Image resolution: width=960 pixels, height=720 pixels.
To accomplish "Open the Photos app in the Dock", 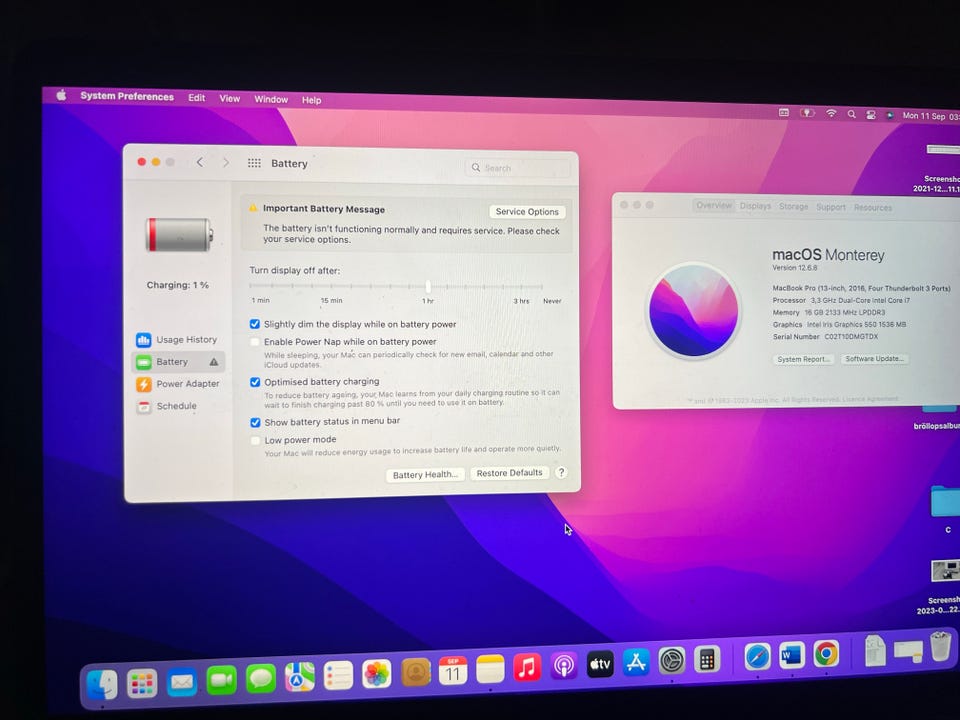I will tap(377, 674).
